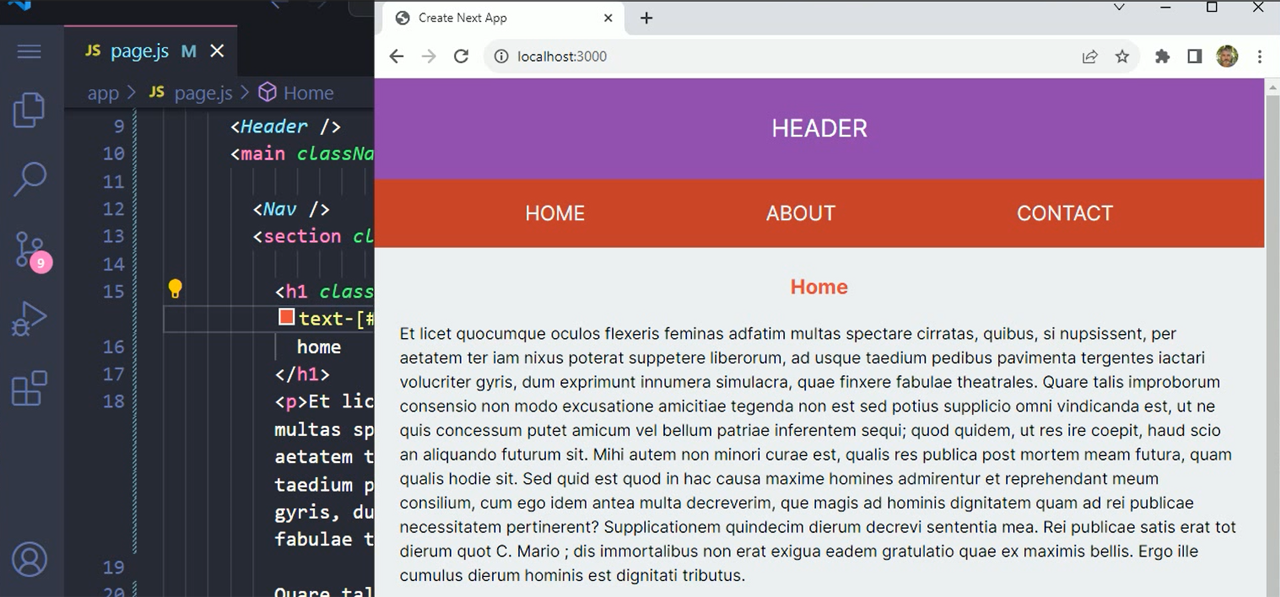Viewport: 1280px width, 597px height.
Task: Reload the localhost page in Chrome
Action: point(461,56)
